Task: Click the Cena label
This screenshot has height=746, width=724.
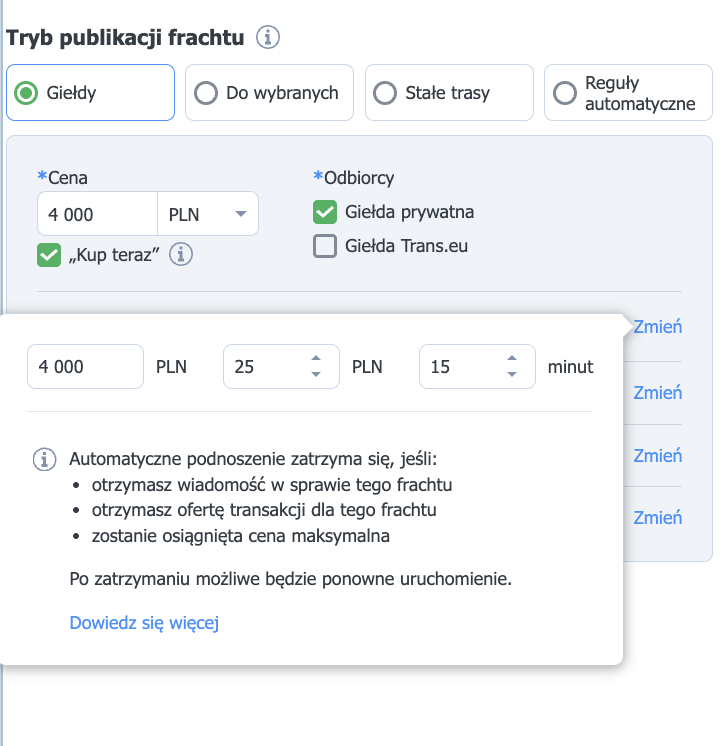Action: [x=68, y=177]
